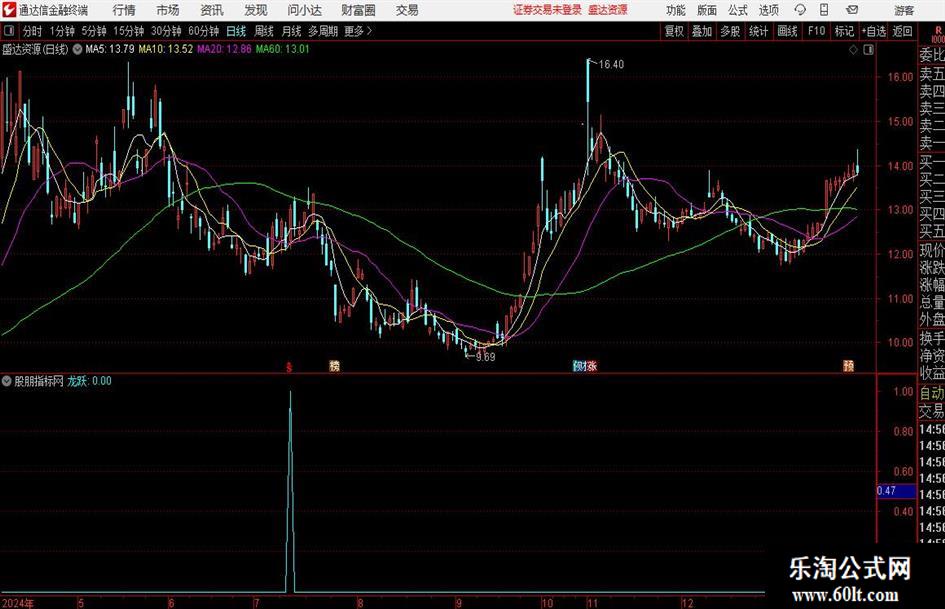Click the 预 marker at chart's right end
Viewport: 945px width, 609px height.
click(849, 365)
